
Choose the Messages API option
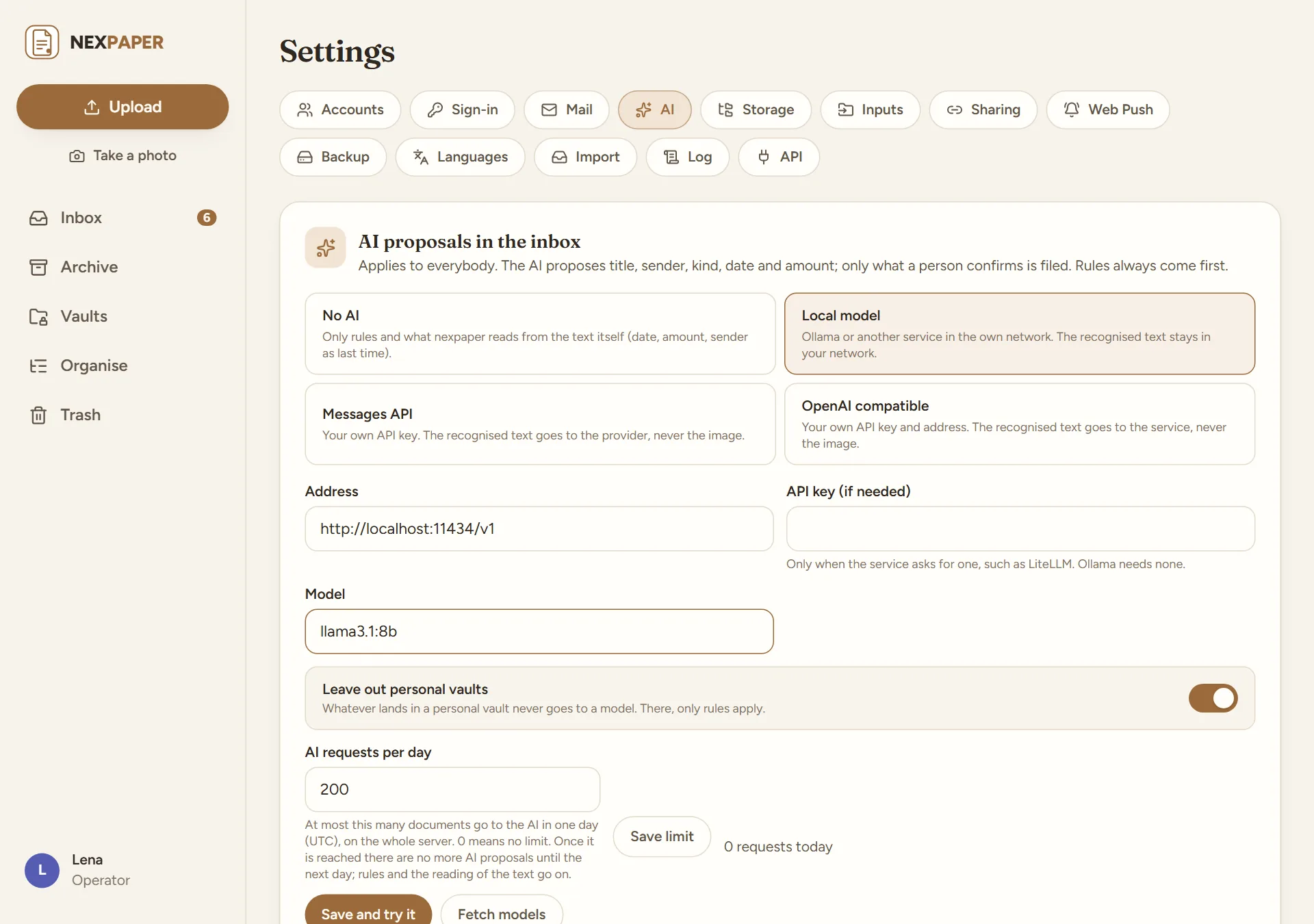click(540, 424)
